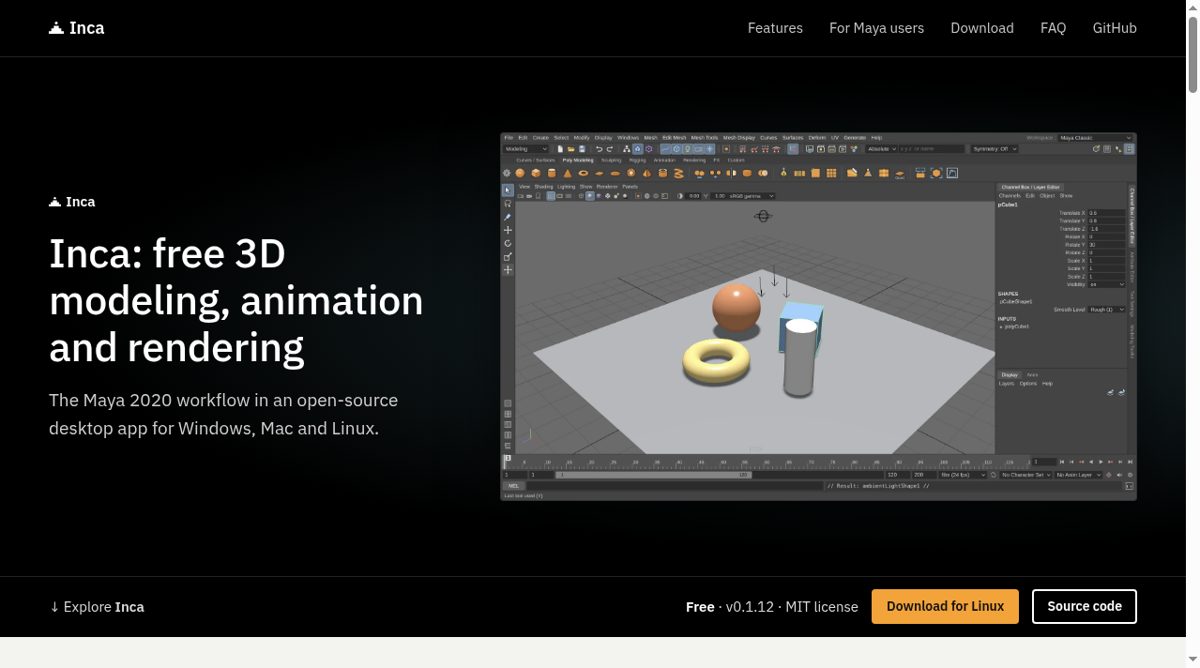Click the 'Inca: free 3D modeling' headline
The image size is (1200, 668).
point(236,300)
